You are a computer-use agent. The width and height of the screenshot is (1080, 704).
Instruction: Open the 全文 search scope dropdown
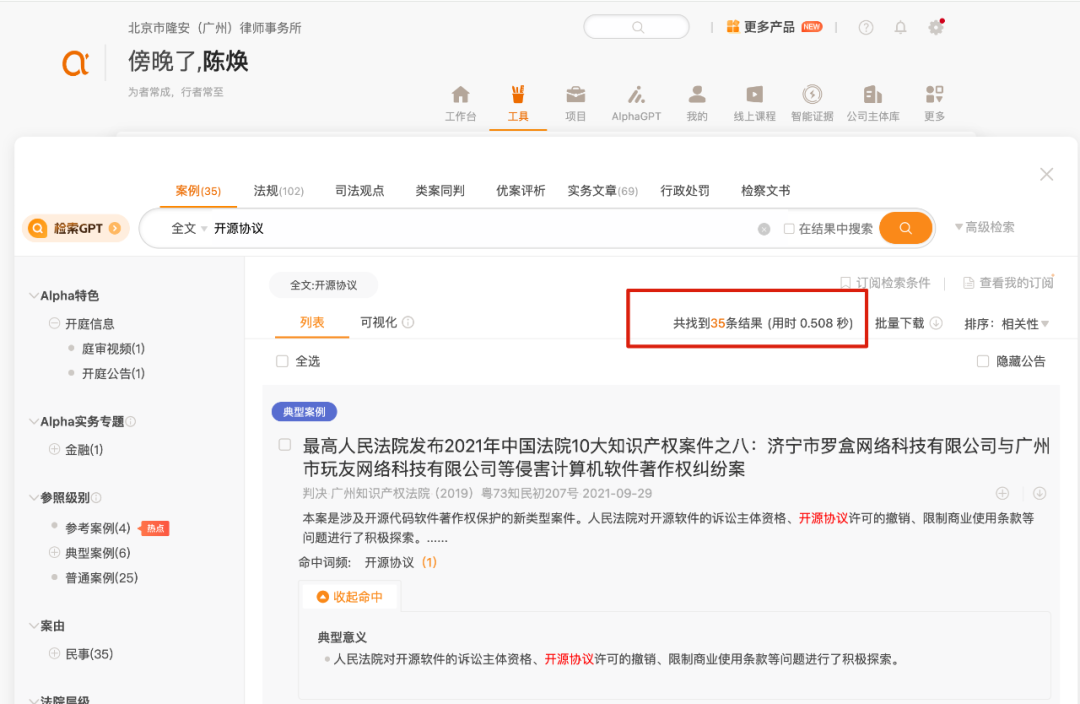click(189, 229)
